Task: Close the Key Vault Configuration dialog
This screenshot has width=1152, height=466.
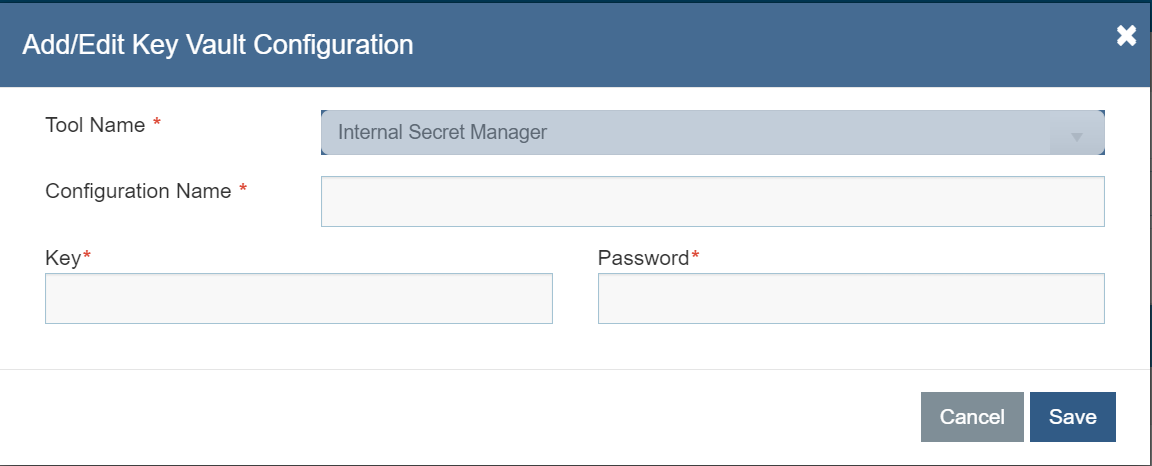Action: point(1126,36)
